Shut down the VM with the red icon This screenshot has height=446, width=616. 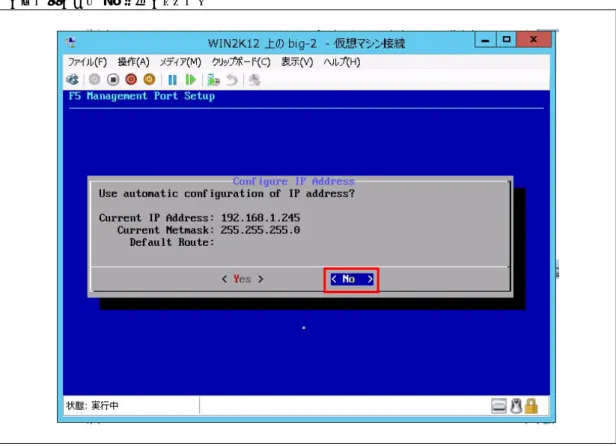pyautogui.click(x=131, y=80)
